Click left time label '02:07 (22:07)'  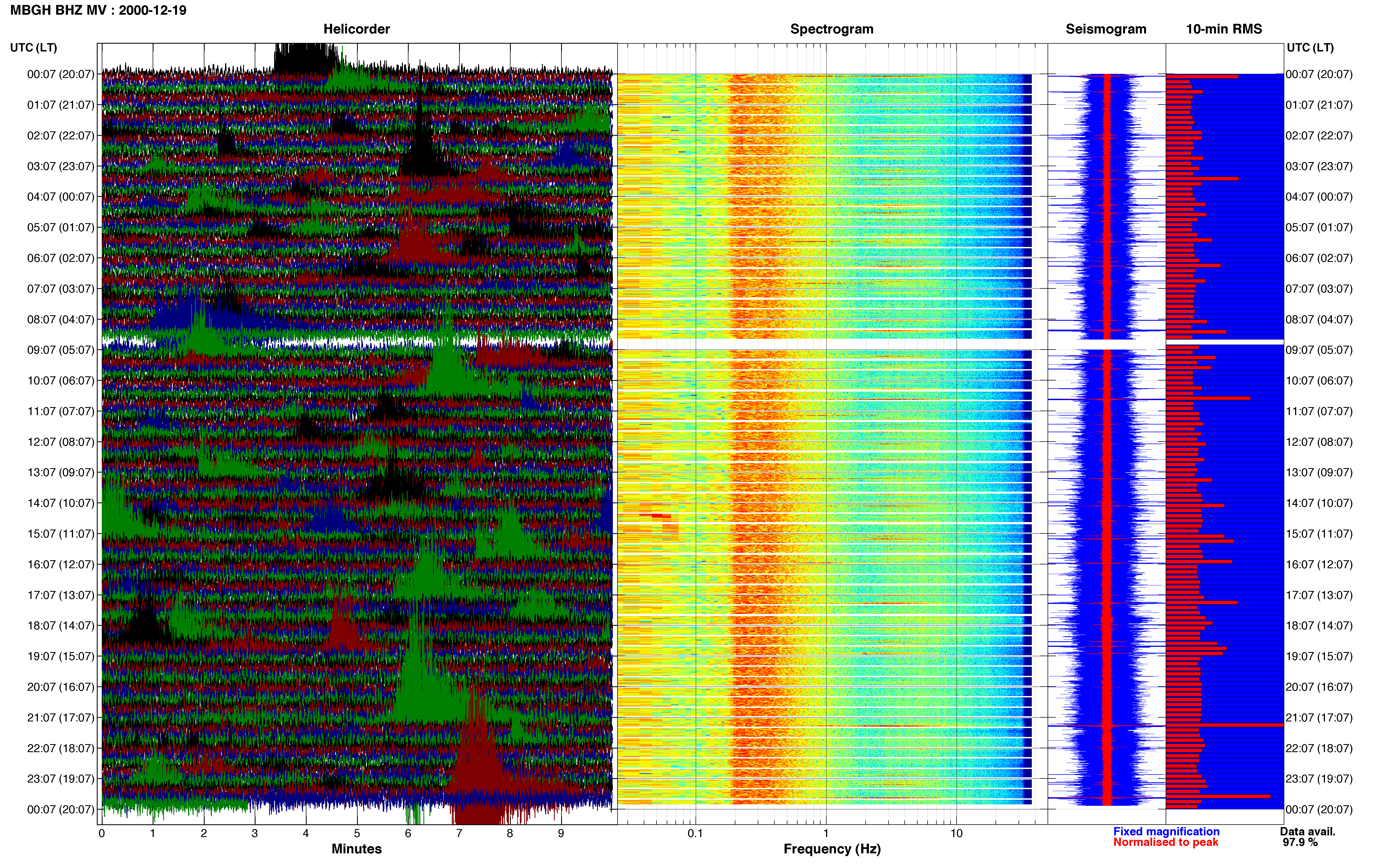pyautogui.click(x=60, y=135)
